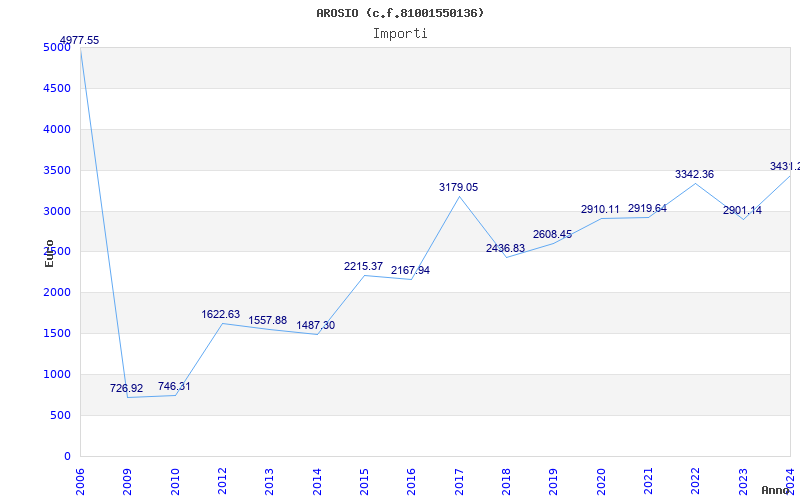Screen dimensions: 800x500
Task: Click the 2017 year on the x-axis
Action: click(x=459, y=479)
